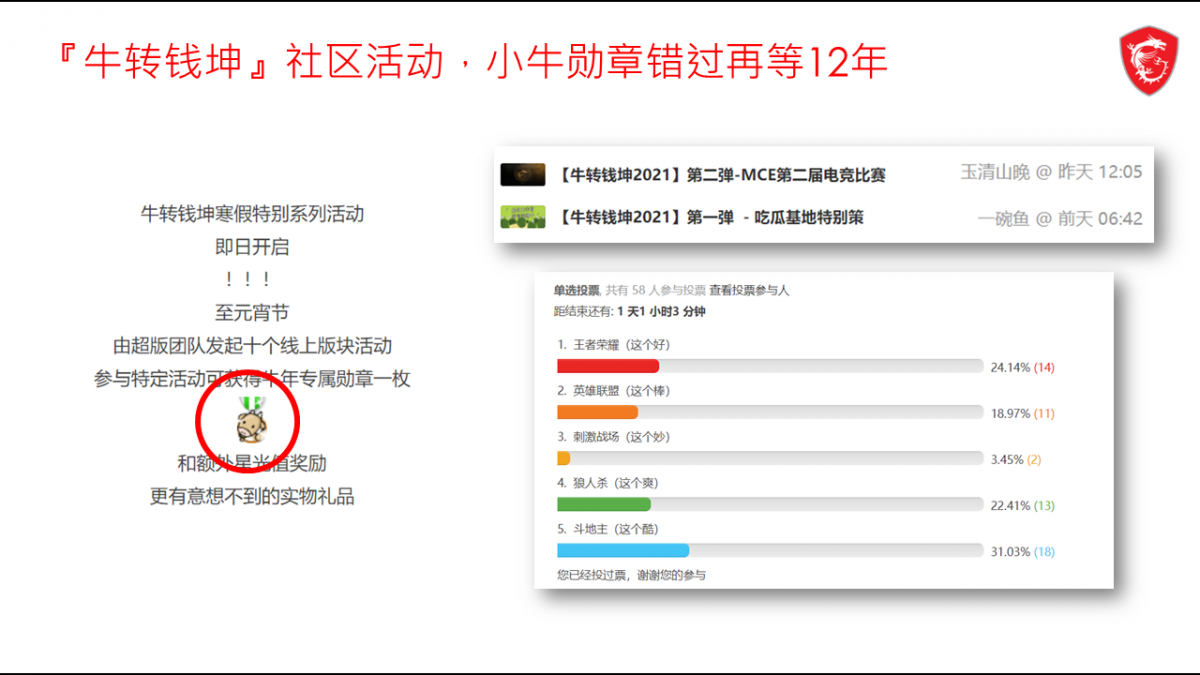Click 您已经投过票，谢谢您的参与 message

[x=631, y=575]
